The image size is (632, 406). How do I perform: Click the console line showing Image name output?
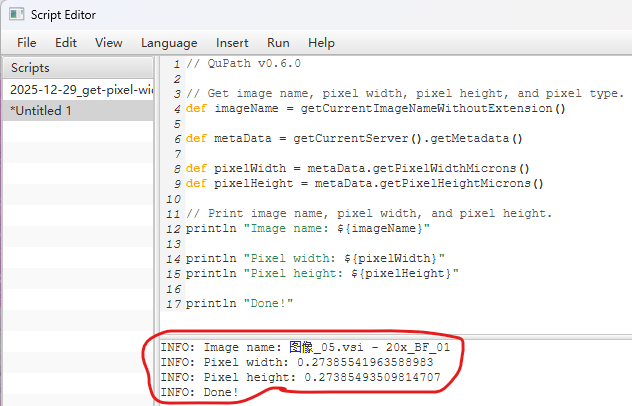tap(311, 347)
